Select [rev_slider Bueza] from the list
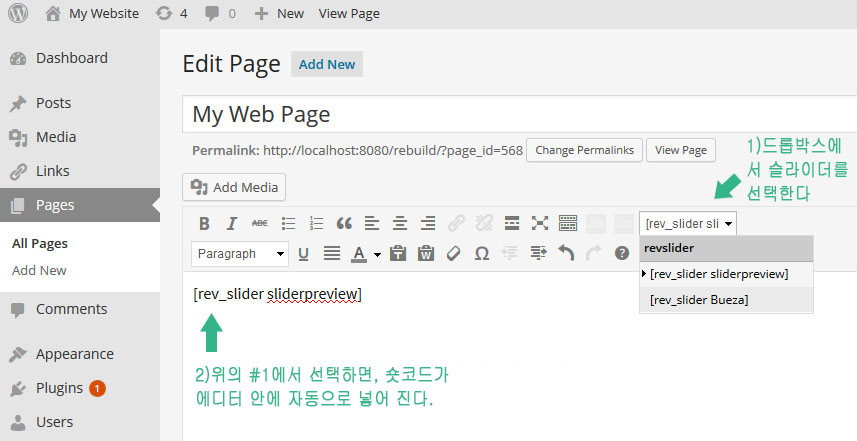 coord(698,299)
